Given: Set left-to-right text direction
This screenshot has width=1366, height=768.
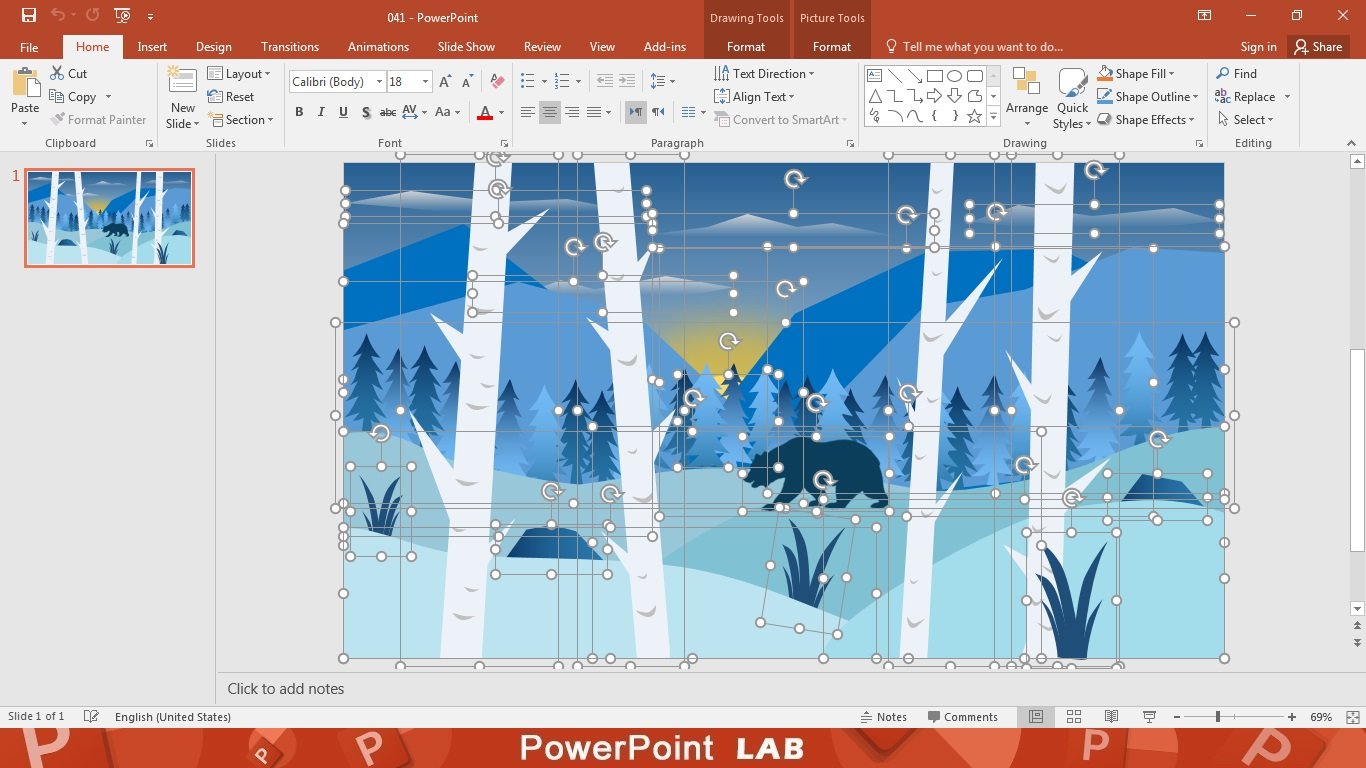Looking at the screenshot, I should [636, 112].
